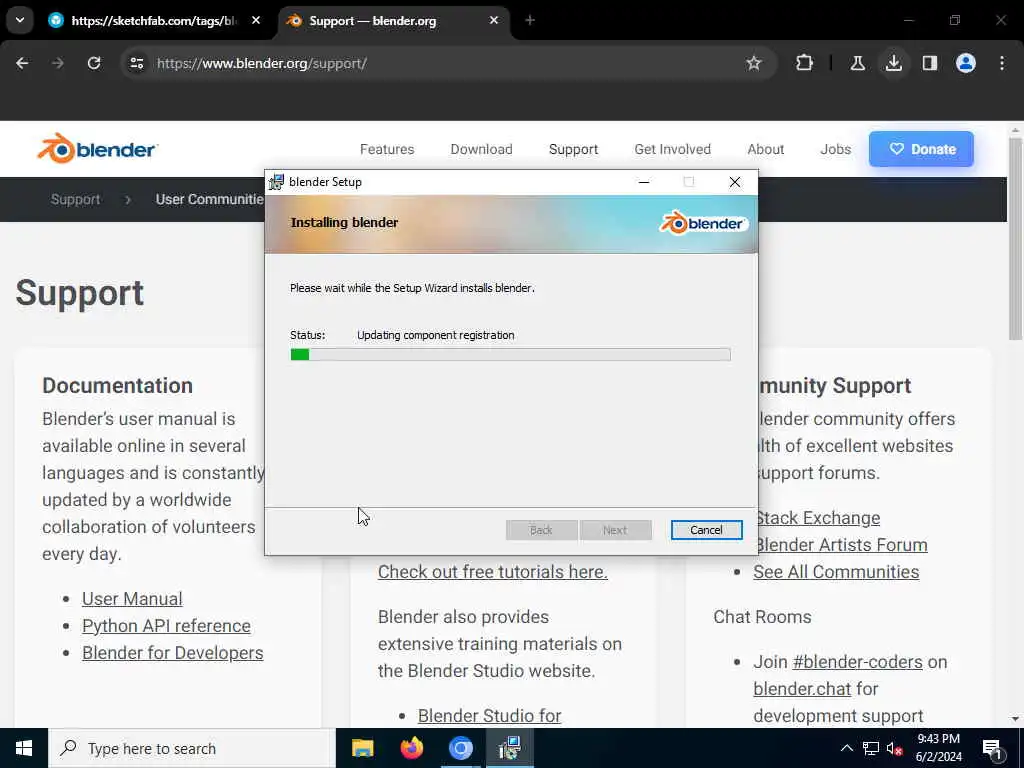Image resolution: width=1024 pixels, height=768 pixels.
Task: Open the browser extensions puzzle icon
Action: point(805,63)
